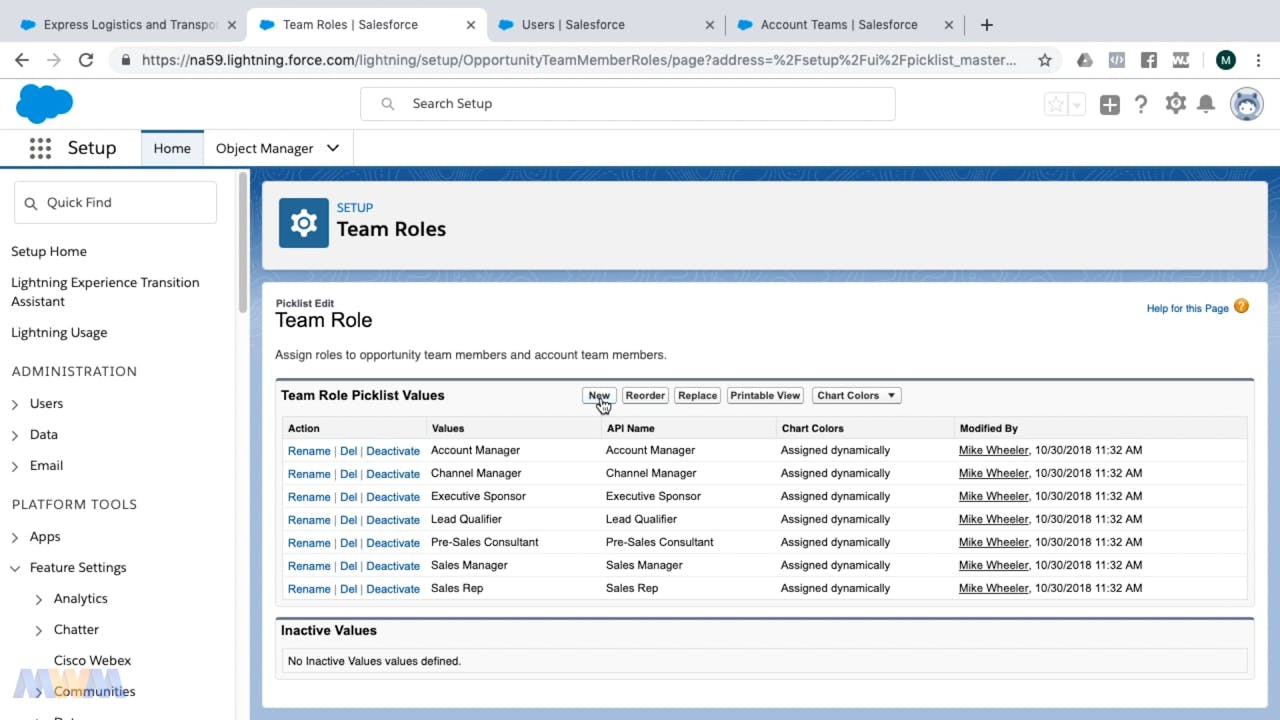Open Mike Wheeler link in Account Manager row
The width and height of the screenshot is (1280, 720).
994,450
